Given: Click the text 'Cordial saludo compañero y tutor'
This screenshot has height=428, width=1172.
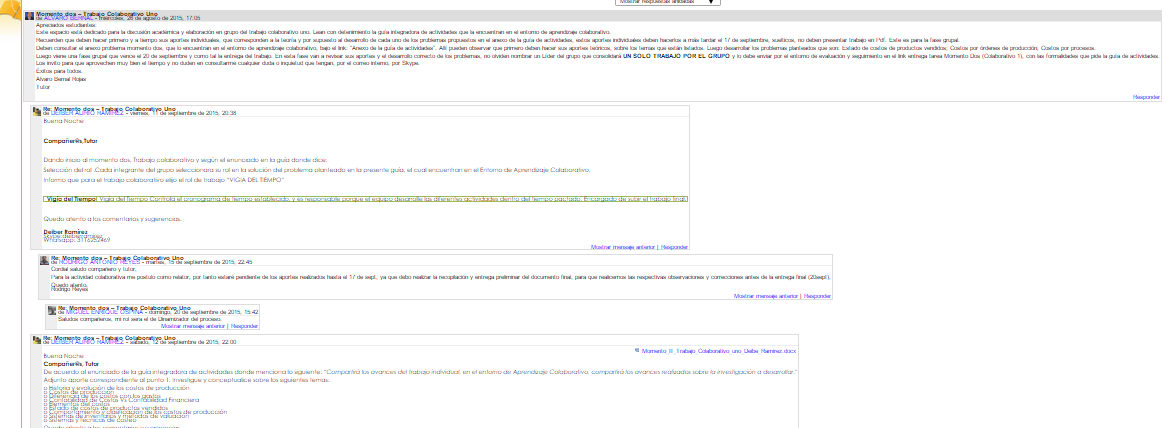Looking at the screenshot, I should (x=91, y=270).
